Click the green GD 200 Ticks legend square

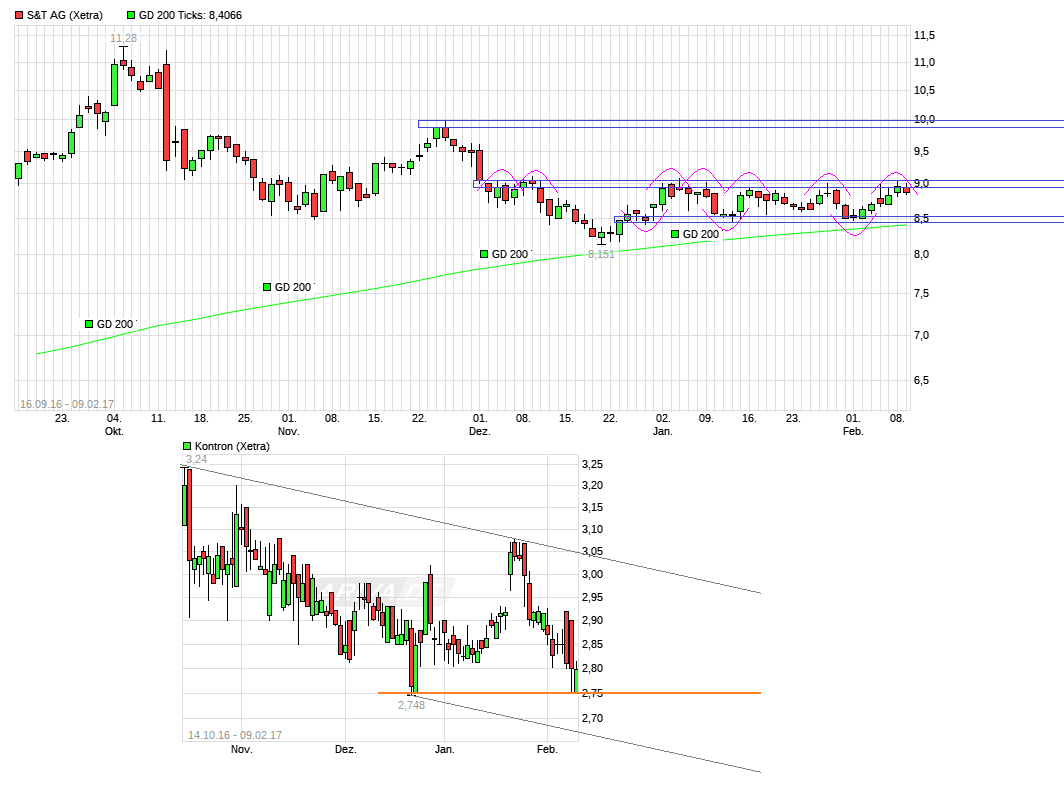pos(129,15)
